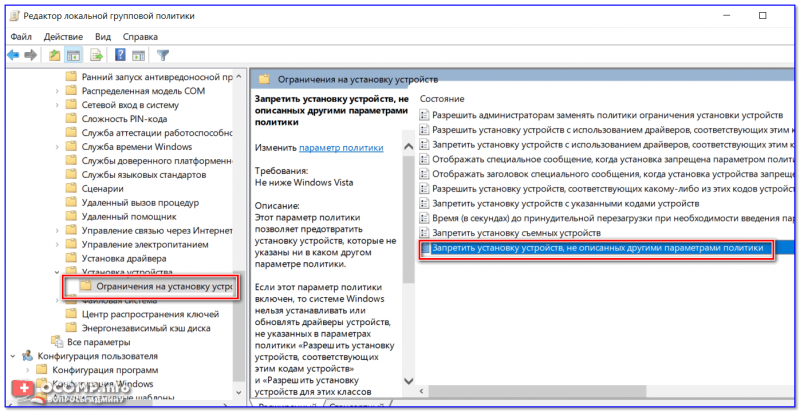Screen dimensions: 800x412
Task: Click the 'Все параметры' icon in tree
Action: (x=57, y=341)
